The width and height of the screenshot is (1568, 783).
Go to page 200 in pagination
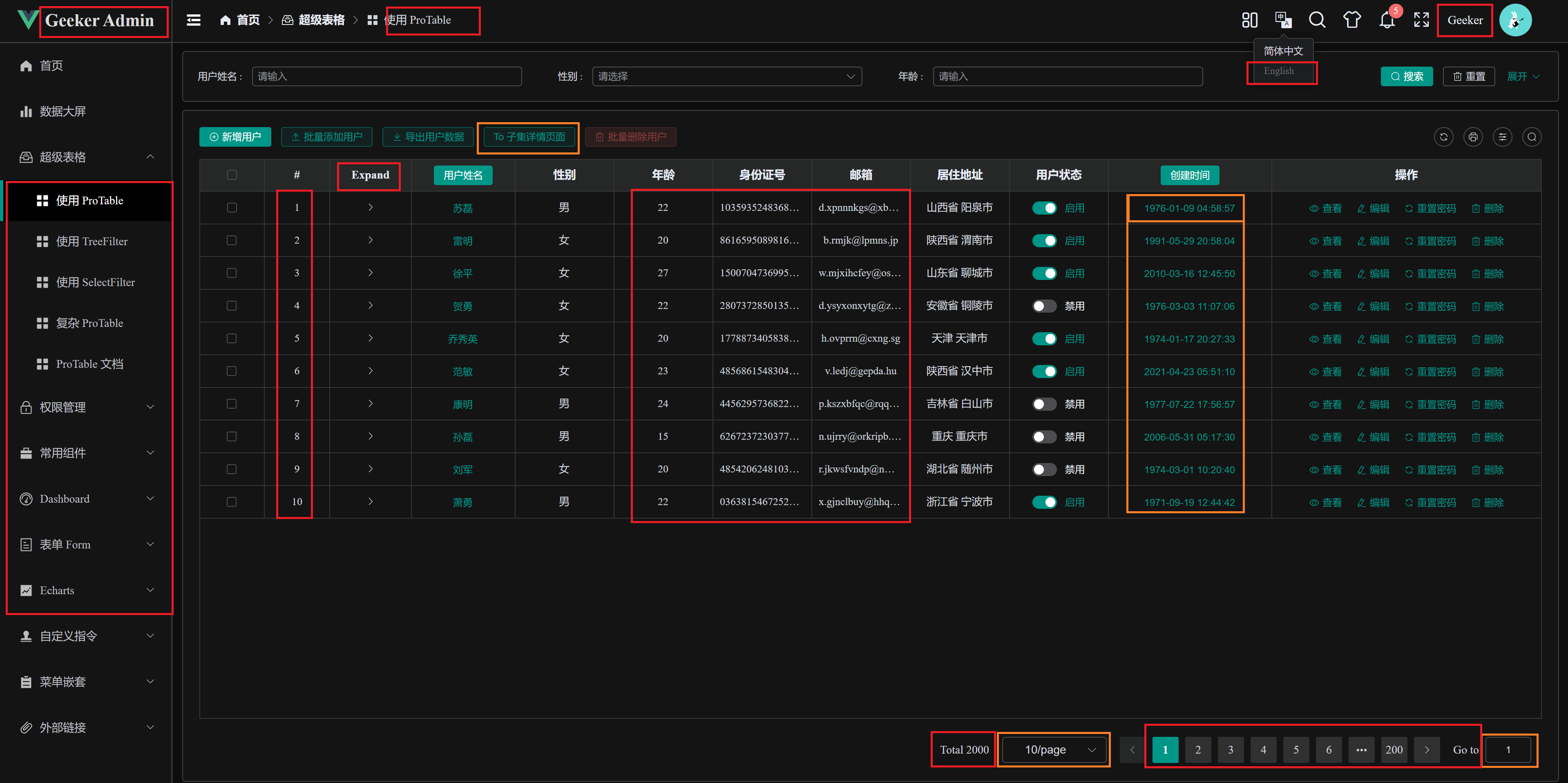[x=1394, y=750]
